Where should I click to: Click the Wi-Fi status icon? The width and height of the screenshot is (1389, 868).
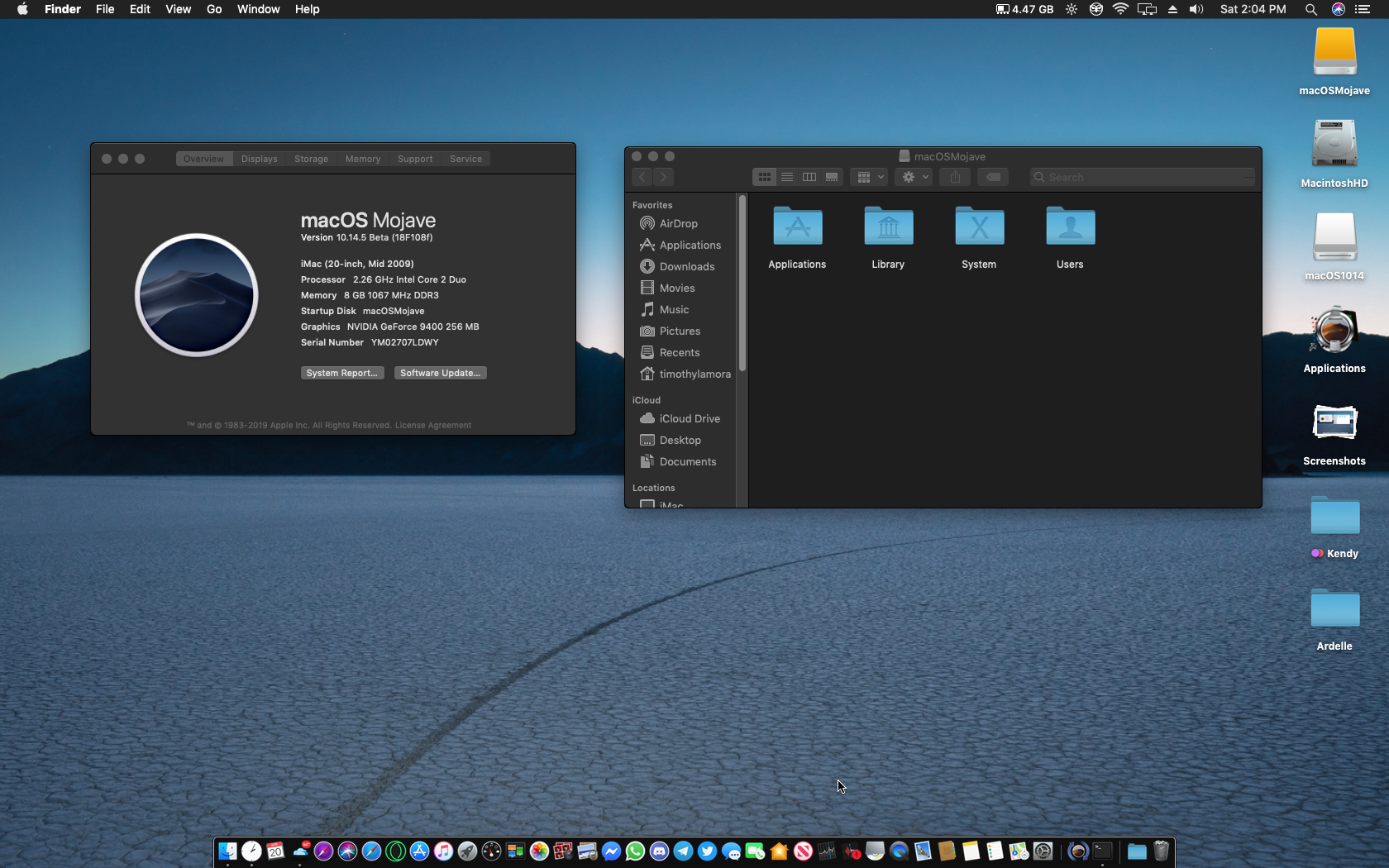[x=1120, y=9]
